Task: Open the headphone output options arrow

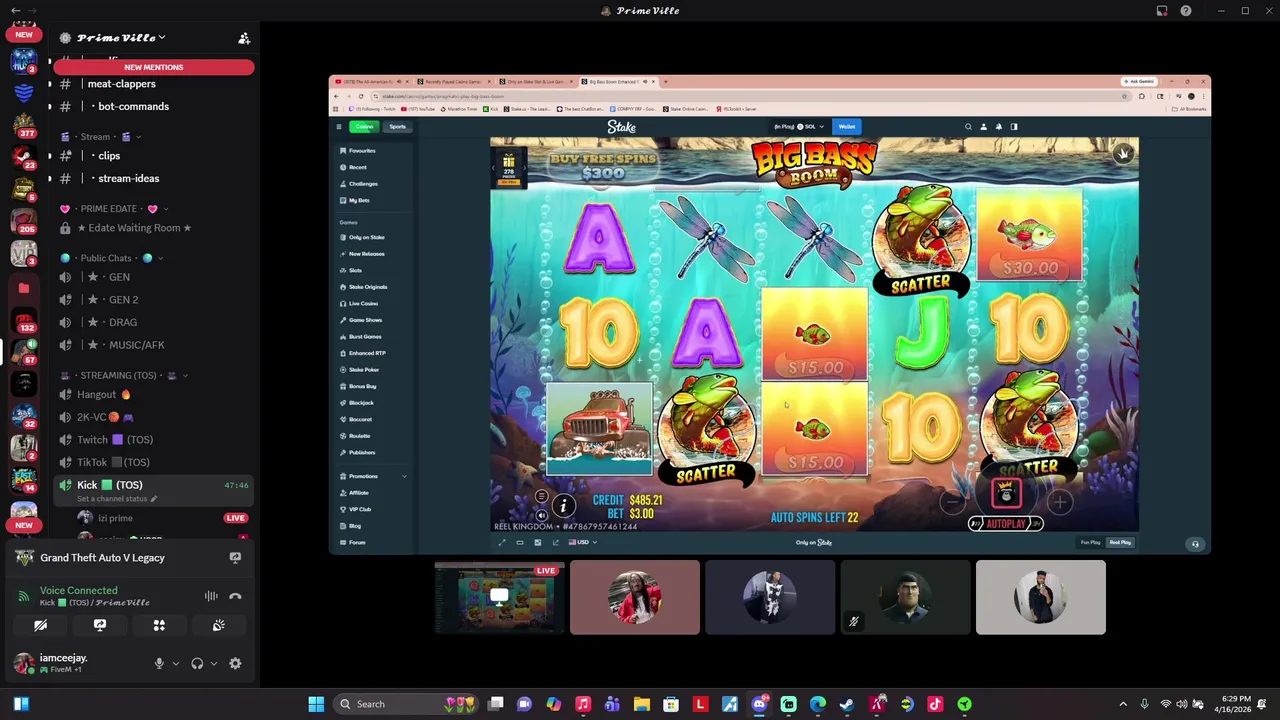Action: coord(213,663)
